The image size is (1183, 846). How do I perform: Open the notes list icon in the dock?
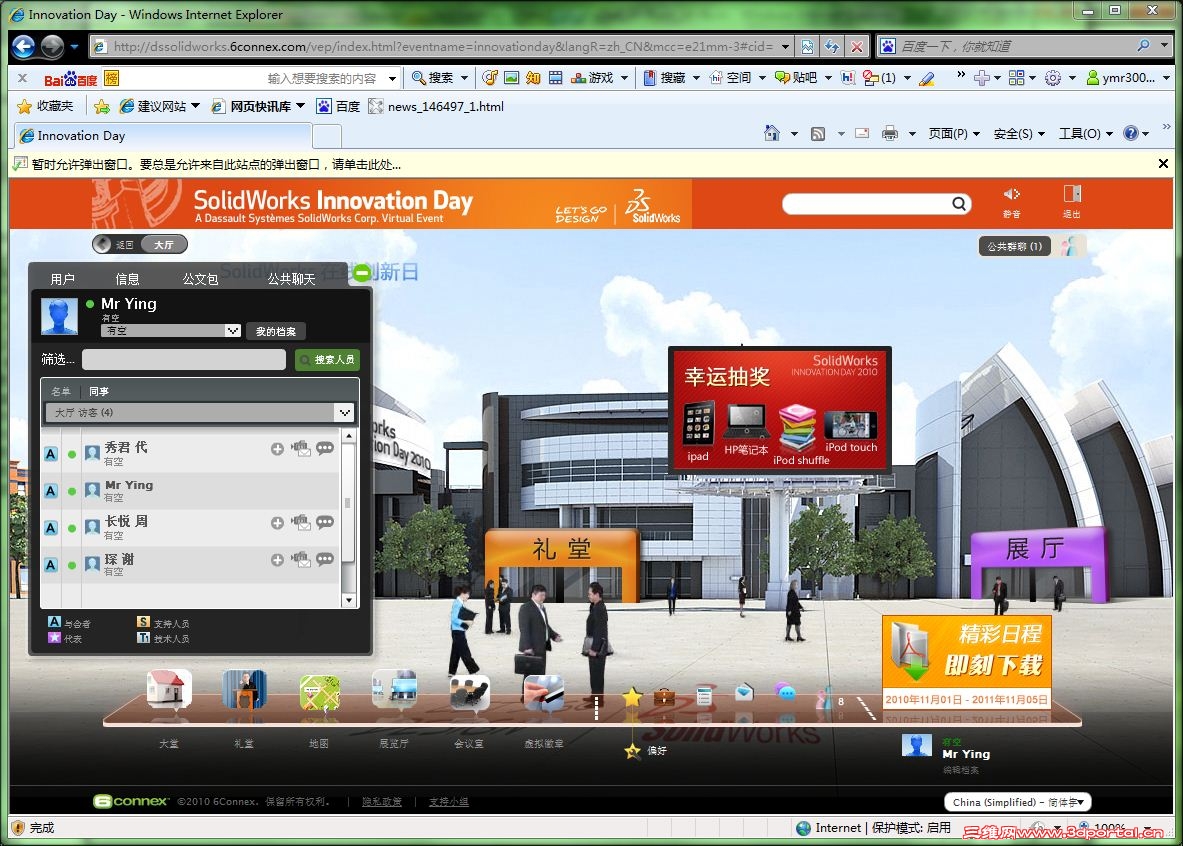pos(704,695)
